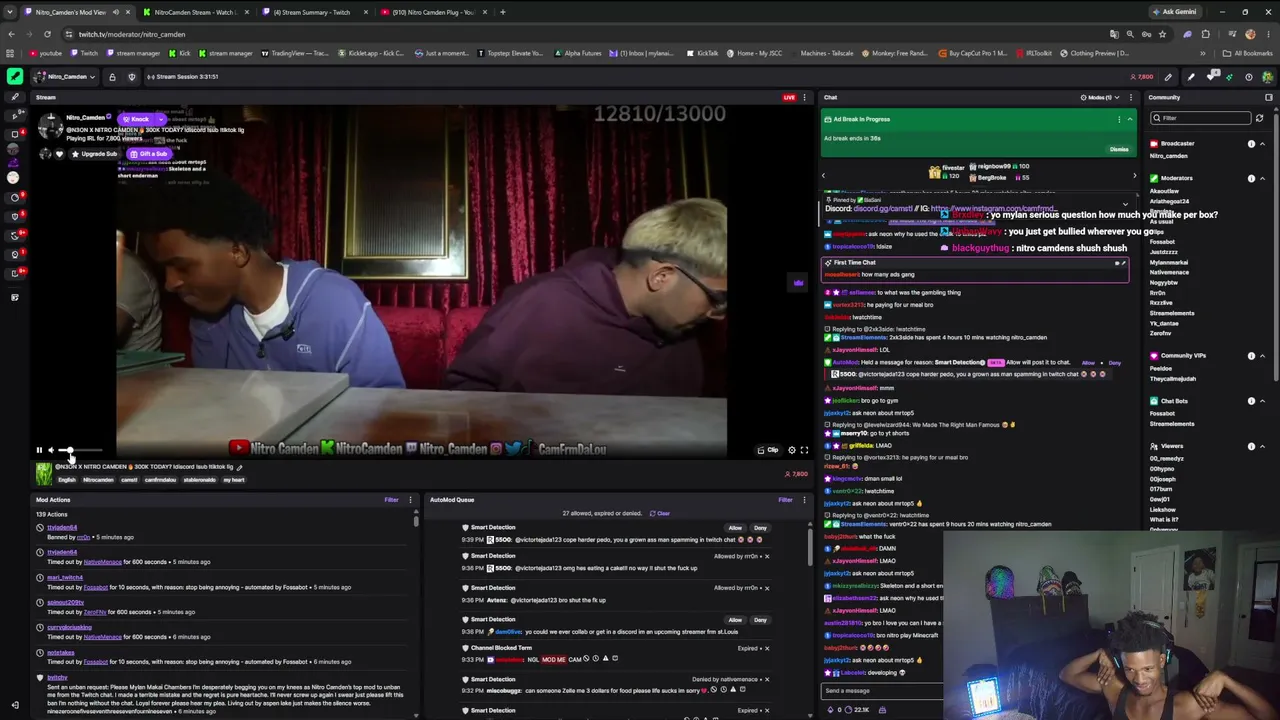Open the Knock button dropdown arrow
Screen dimensions: 1280x720
[160, 119]
